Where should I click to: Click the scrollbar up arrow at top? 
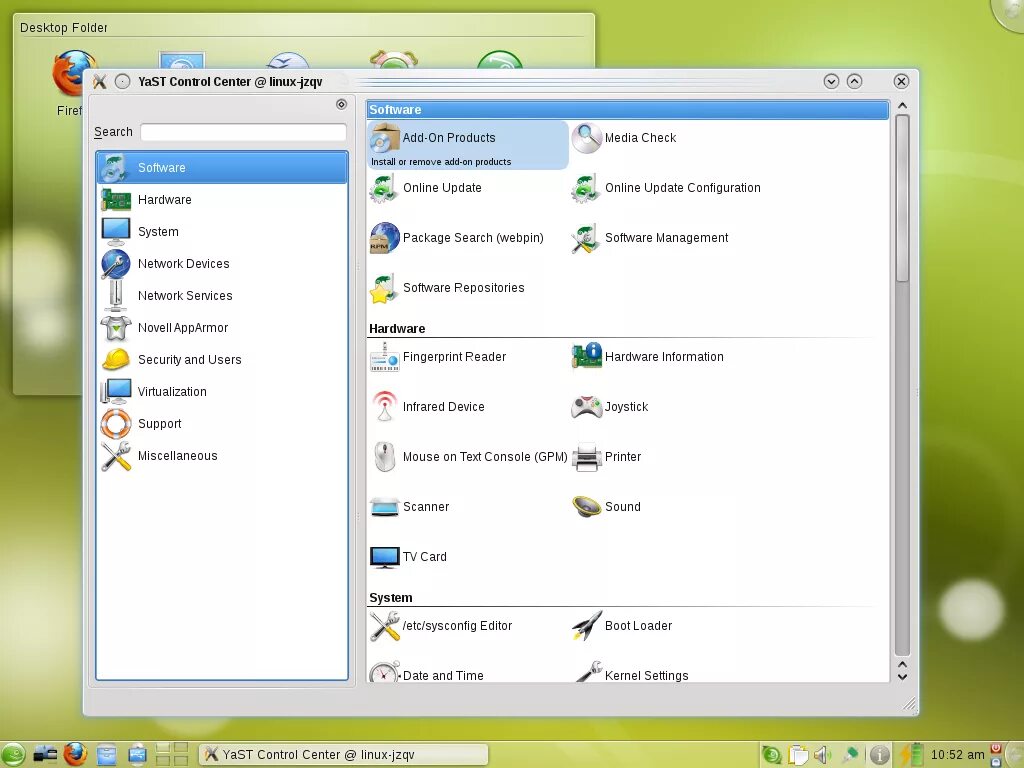click(902, 106)
